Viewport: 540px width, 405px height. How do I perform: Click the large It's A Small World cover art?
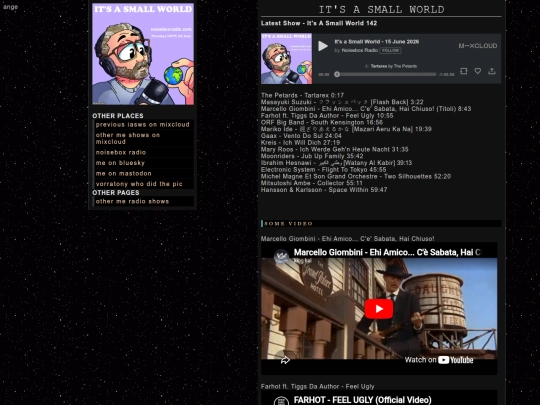pyautogui.click(x=143, y=54)
